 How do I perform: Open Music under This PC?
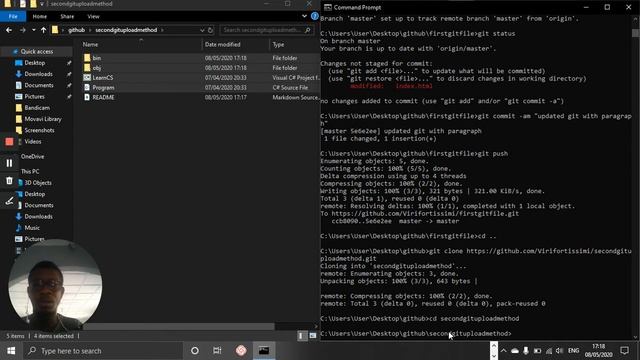click(x=32, y=228)
